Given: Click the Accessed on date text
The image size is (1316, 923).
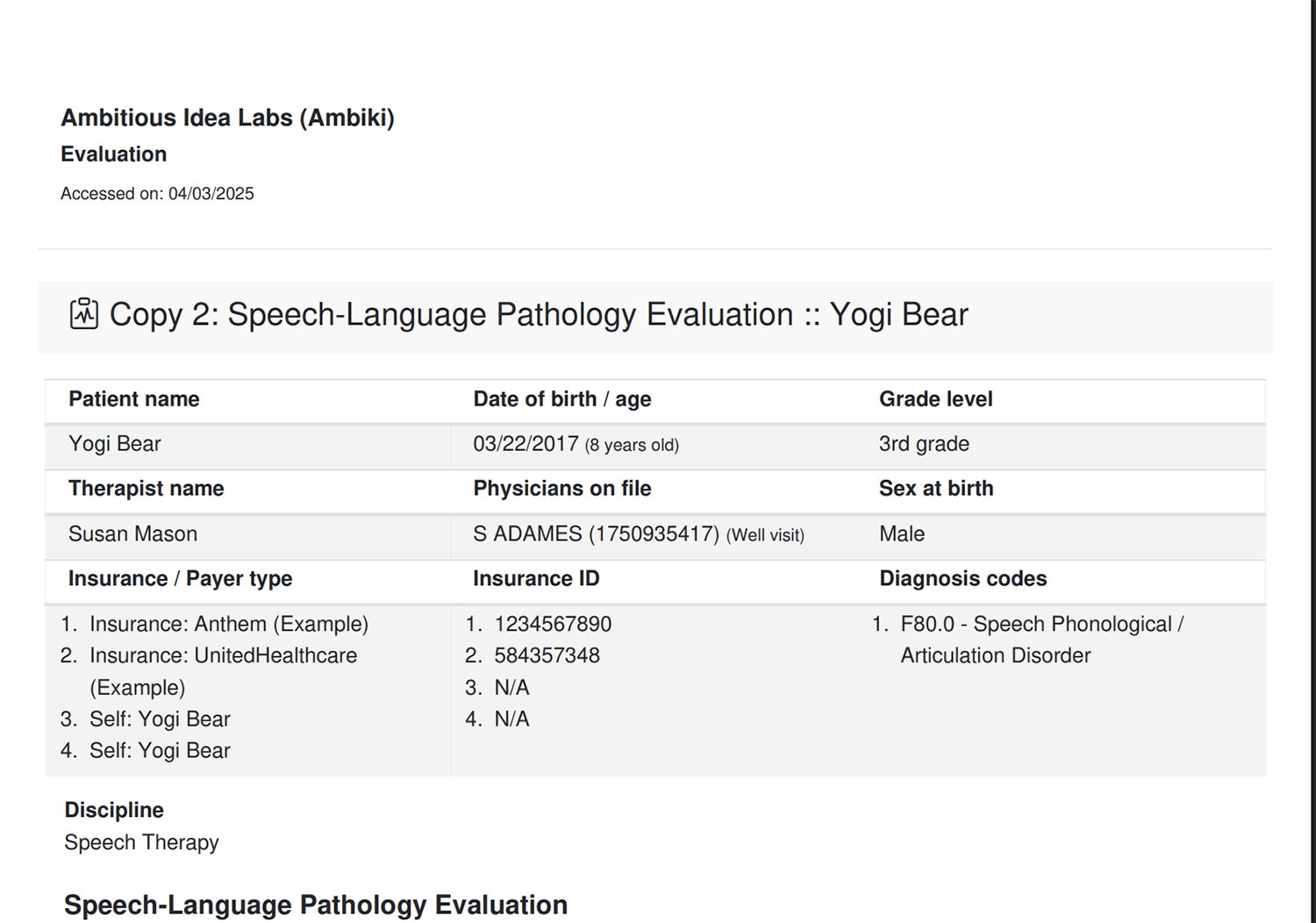Looking at the screenshot, I should (x=157, y=193).
